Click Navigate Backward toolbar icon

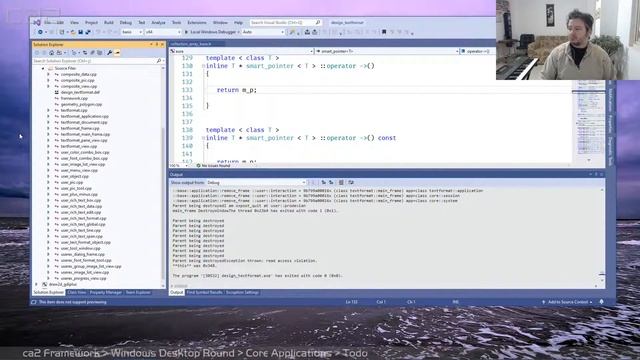coord(40,32)
